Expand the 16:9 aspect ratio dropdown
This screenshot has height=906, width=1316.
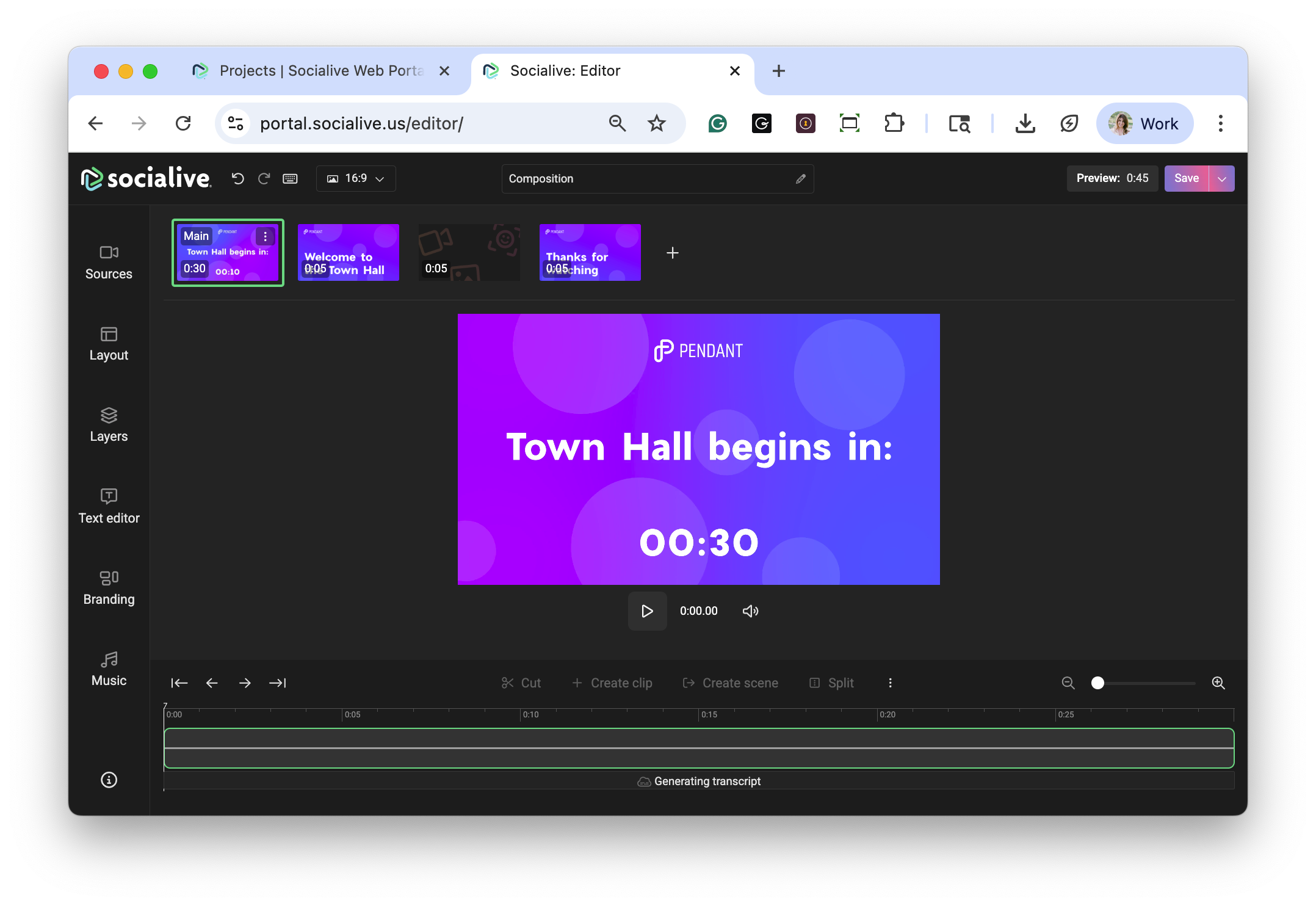(356, 178)
